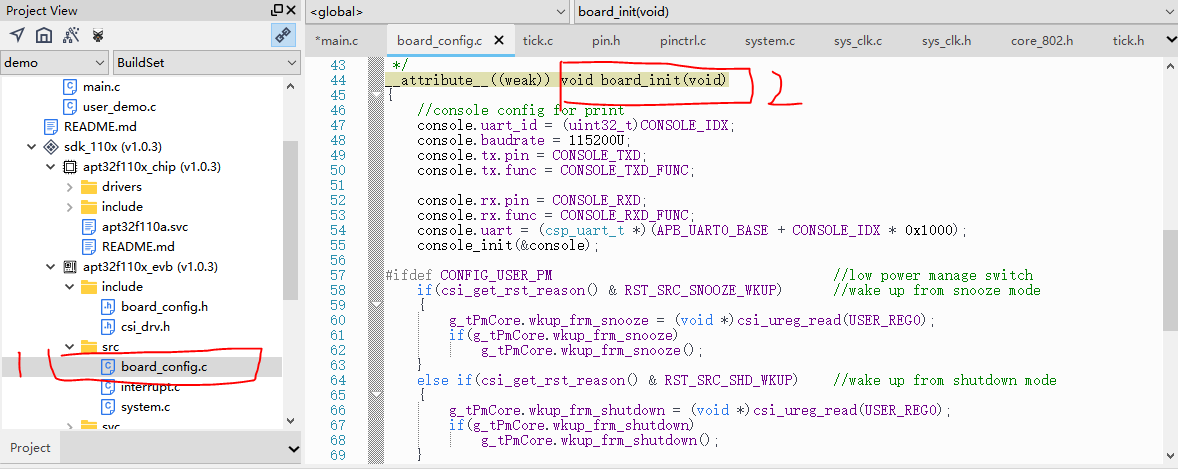The width and height of the screenshot is (1178, 469).
Task: Collapse the sdk_110x (v1.0.3) node
Action: click(x=32, y=147)
